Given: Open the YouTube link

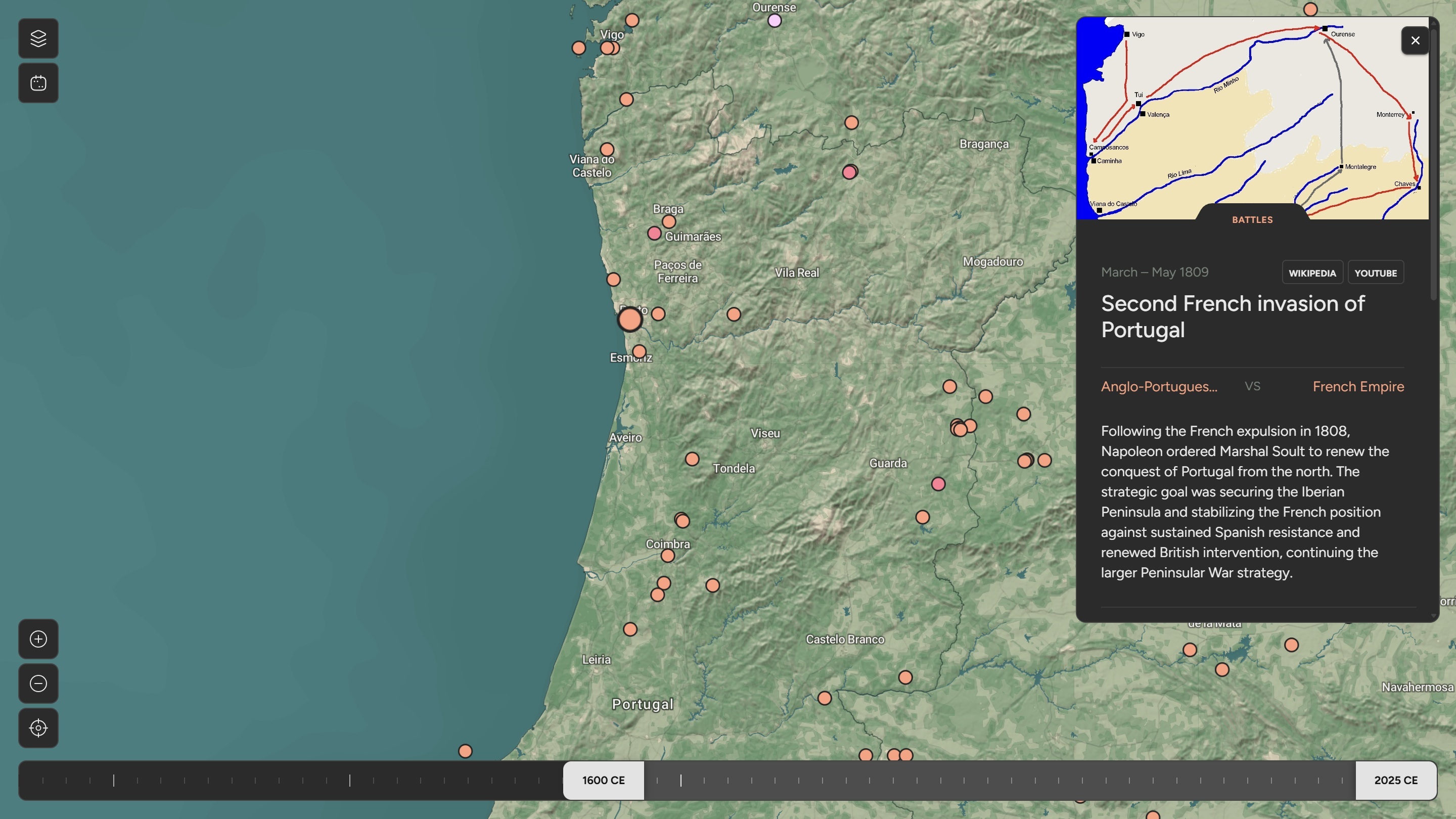Looking at the screenshot, I should click(x=1375, y=273).
